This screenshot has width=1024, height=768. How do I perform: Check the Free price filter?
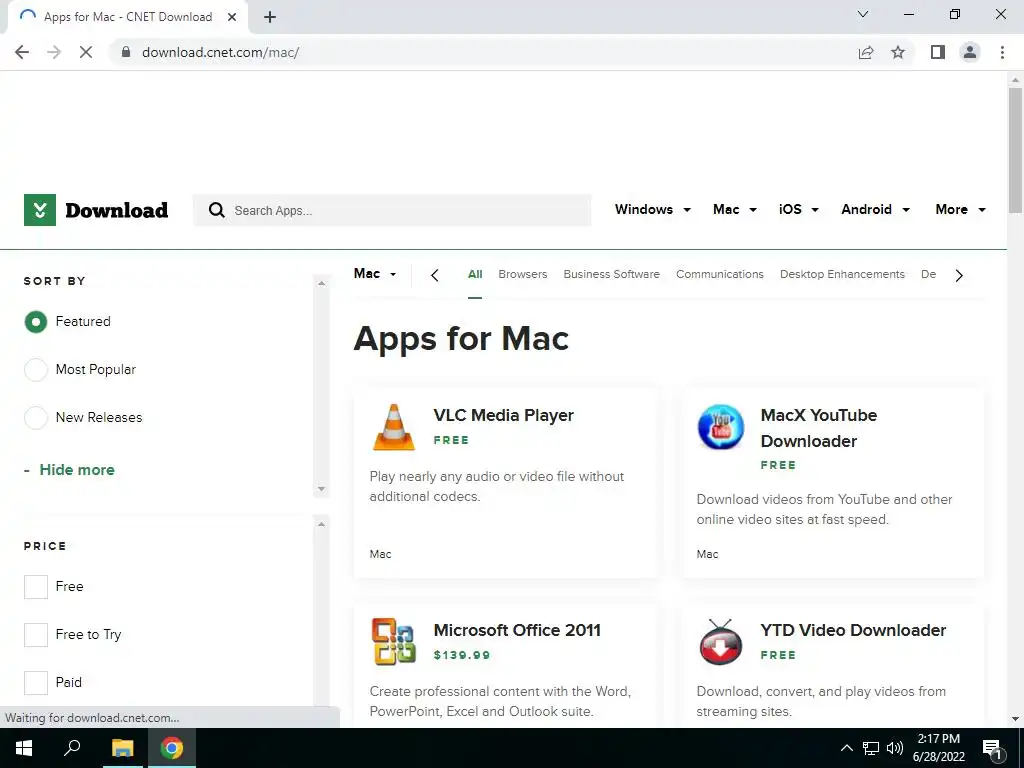point(36,586)
